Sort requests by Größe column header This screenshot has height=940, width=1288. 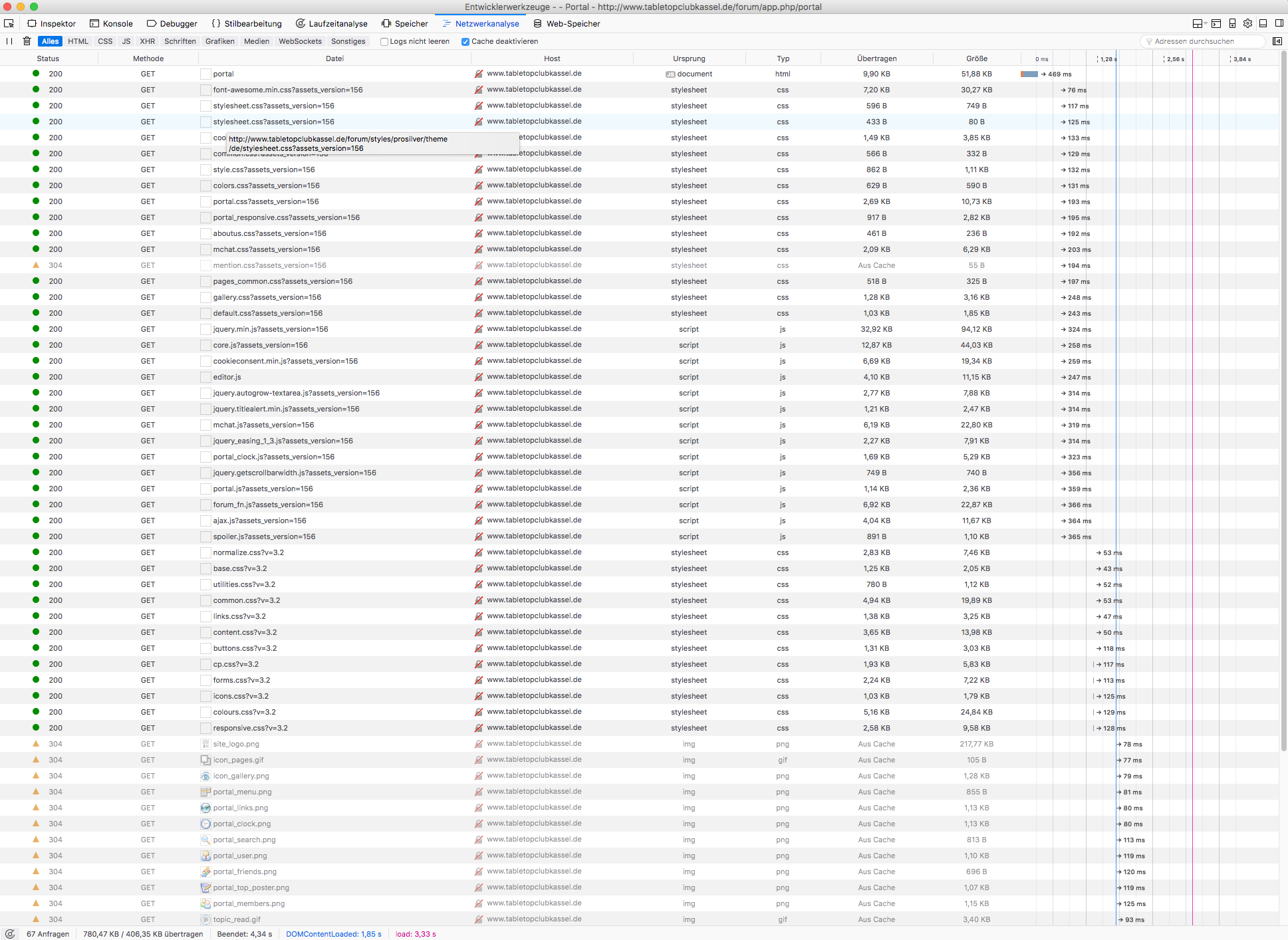pos(976,59)
